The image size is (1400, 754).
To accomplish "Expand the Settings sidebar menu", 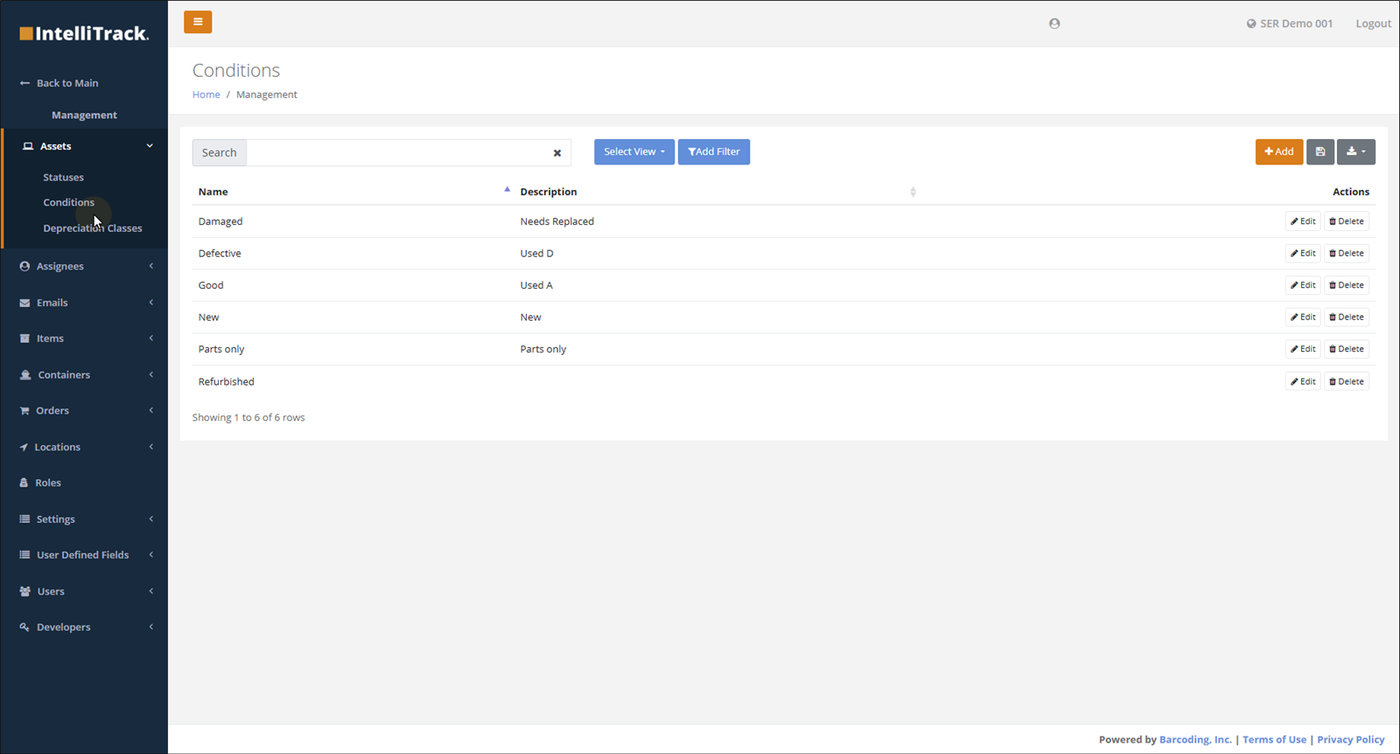I will tap(85, 519).
